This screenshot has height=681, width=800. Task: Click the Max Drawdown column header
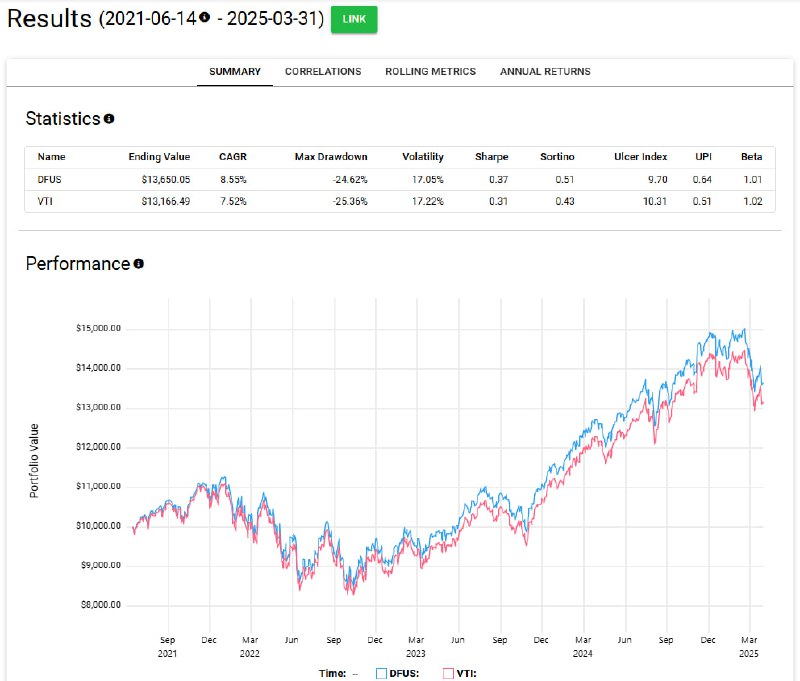(x=331, y=157)
